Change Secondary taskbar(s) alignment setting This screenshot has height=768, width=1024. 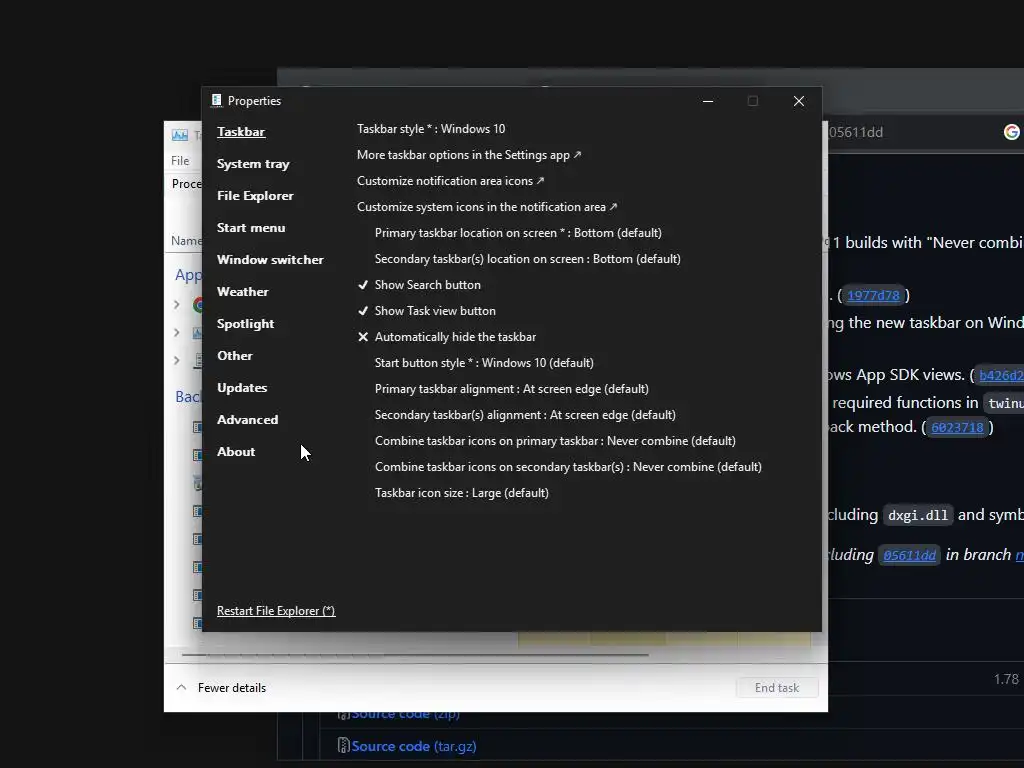tap(525, 415)
